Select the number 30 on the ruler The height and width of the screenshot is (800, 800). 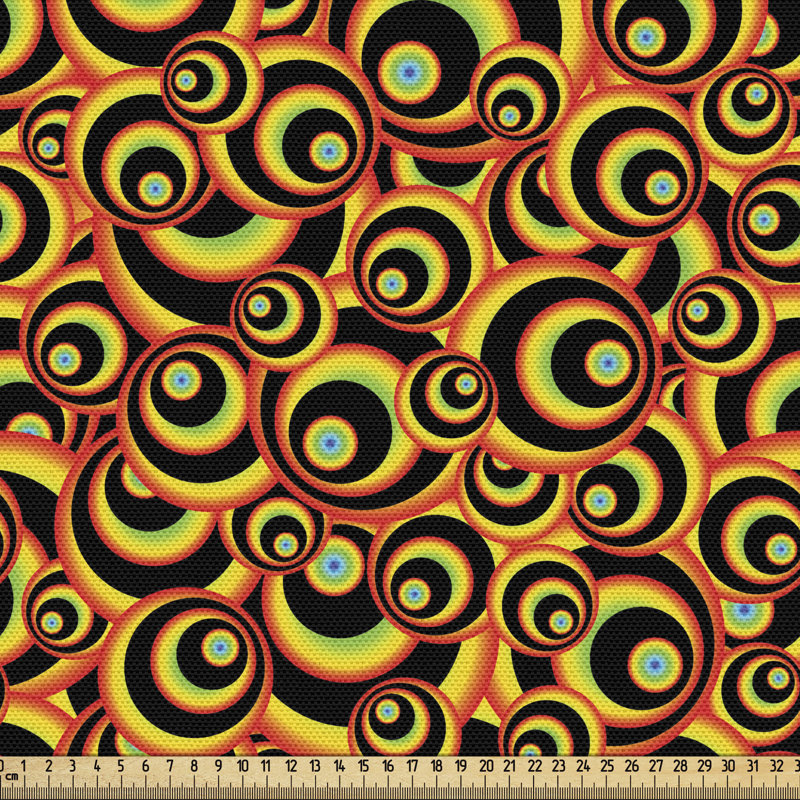pos(729,766)
